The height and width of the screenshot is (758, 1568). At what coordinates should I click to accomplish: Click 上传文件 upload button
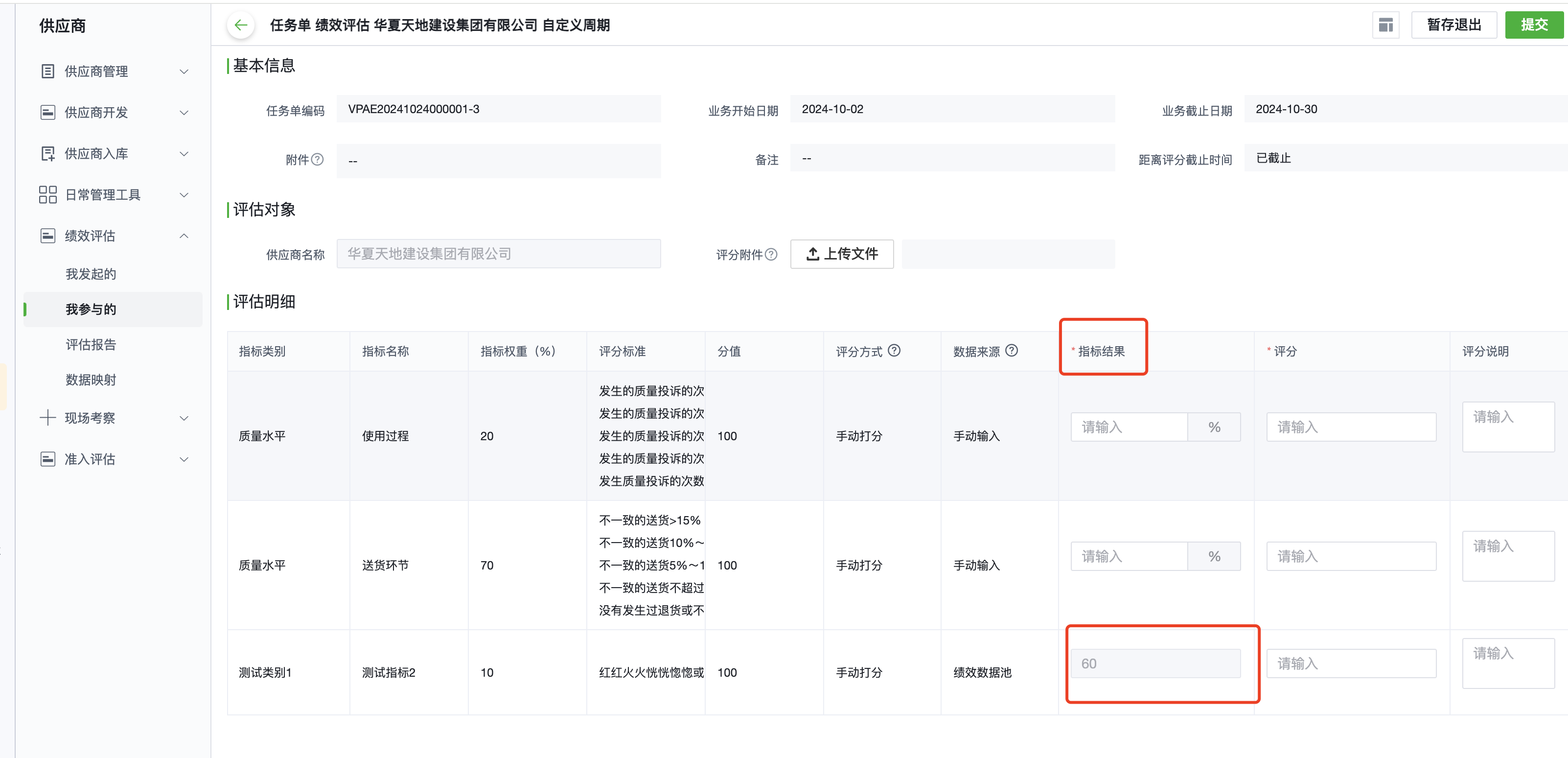(841, 254)
